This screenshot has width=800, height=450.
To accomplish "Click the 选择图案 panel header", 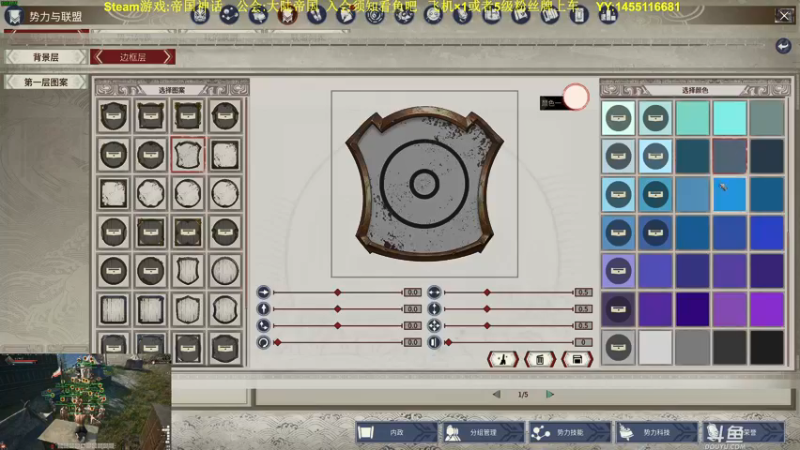I will [171, 90].
